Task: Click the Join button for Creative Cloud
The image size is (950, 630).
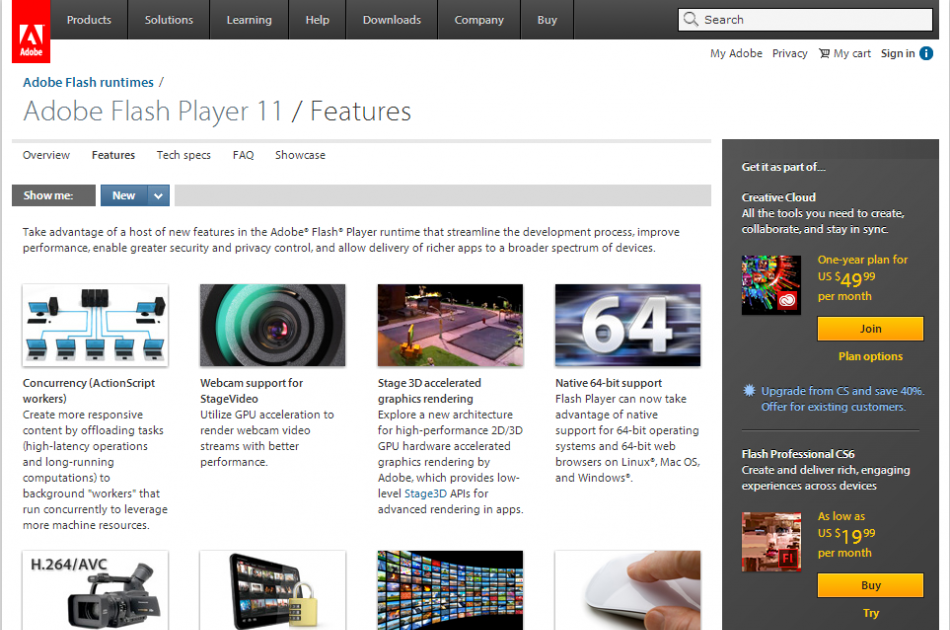Action: [x=871, y=328]
